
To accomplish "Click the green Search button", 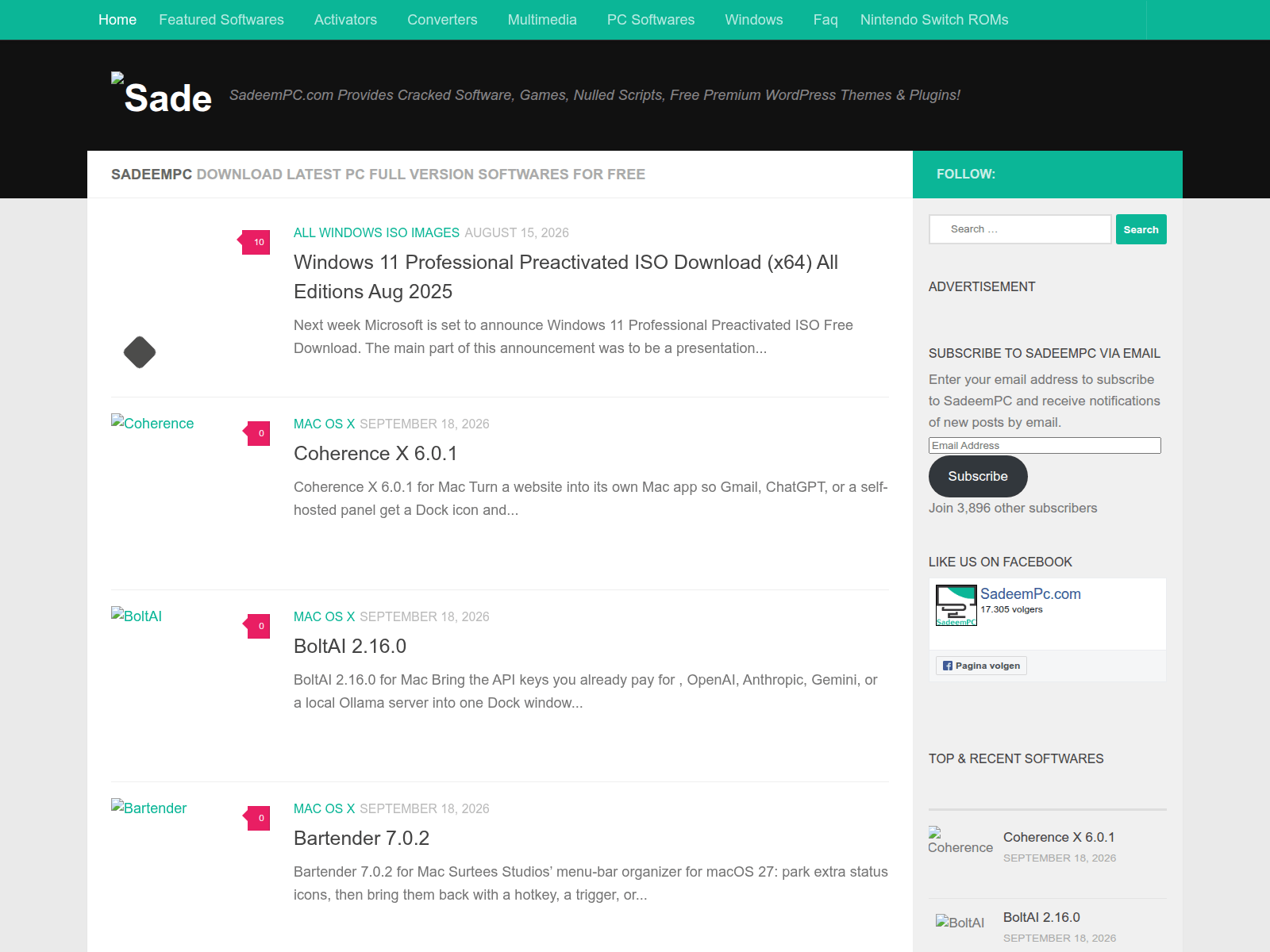I will tap(1141, 229).
